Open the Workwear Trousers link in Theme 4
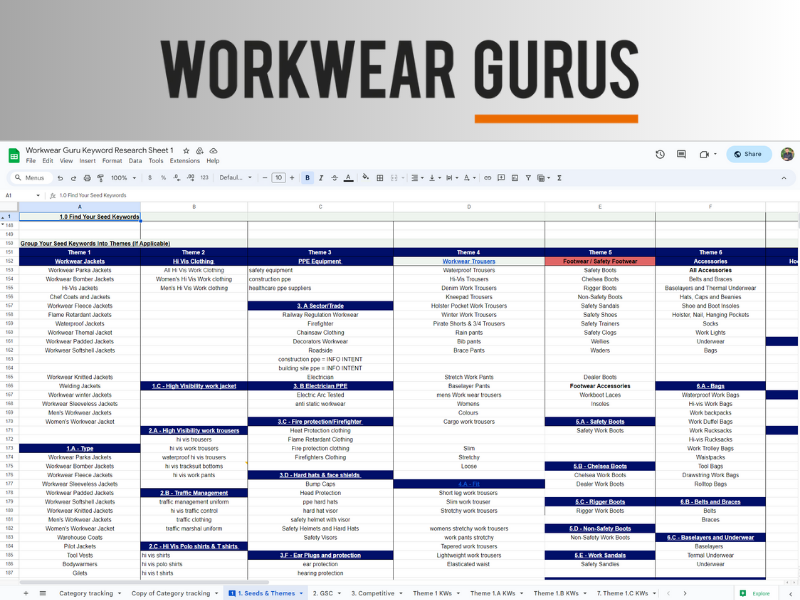The width and height of the screenshot is (800, 600). pyautogui.click(x=469, y=261)
